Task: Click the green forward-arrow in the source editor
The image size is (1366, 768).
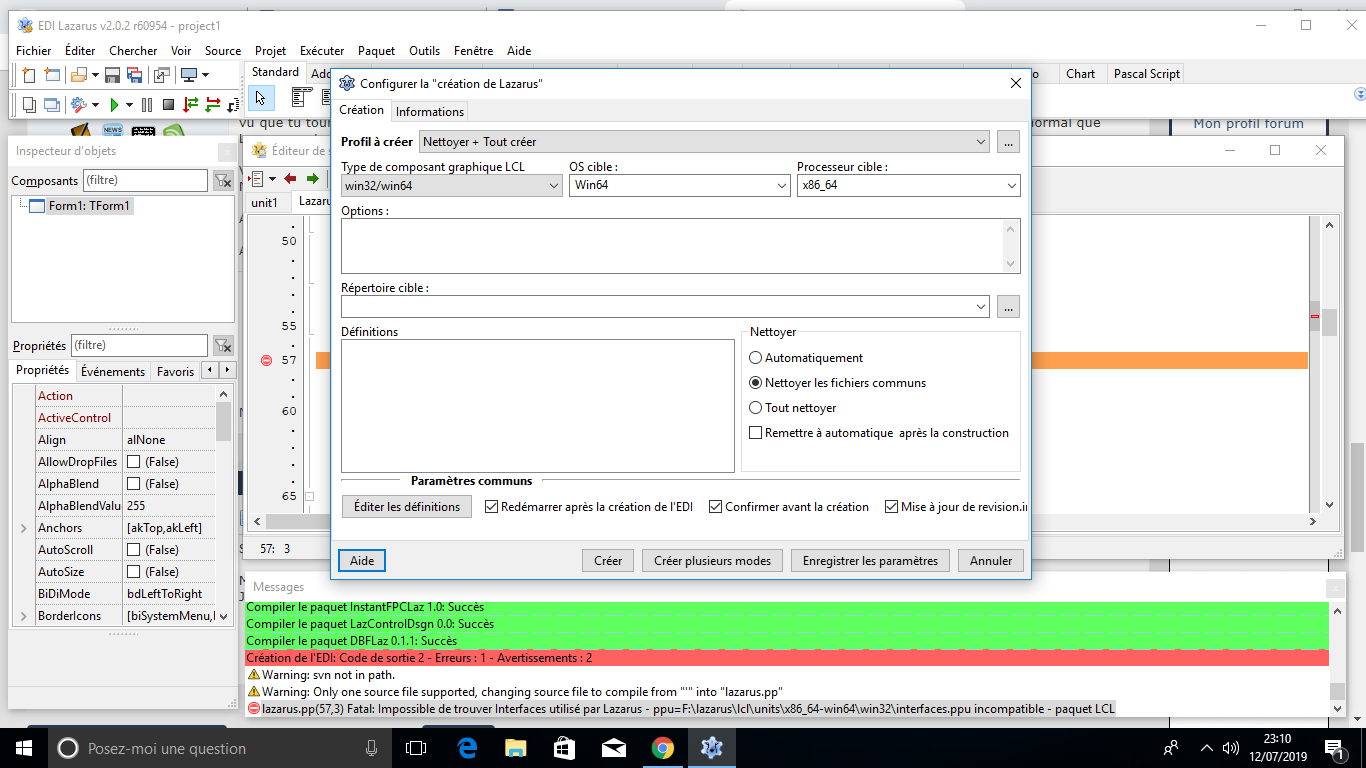Action: click(x=313, y=178)
